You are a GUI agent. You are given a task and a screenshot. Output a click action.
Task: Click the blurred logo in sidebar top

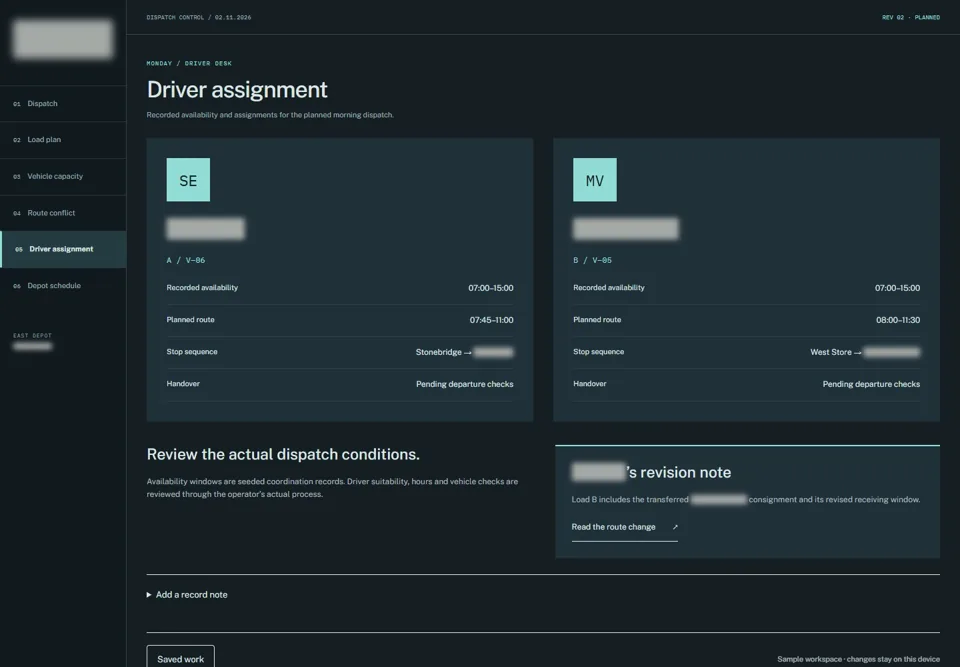tap(63, 39)
